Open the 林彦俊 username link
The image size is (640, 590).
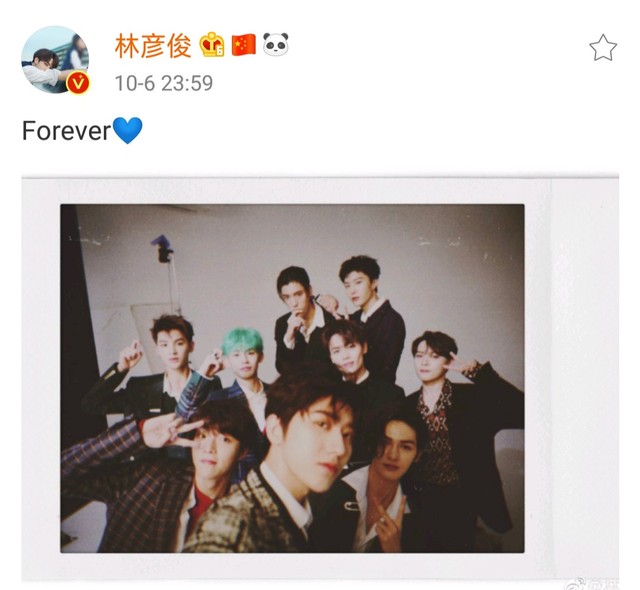(153, 46)
